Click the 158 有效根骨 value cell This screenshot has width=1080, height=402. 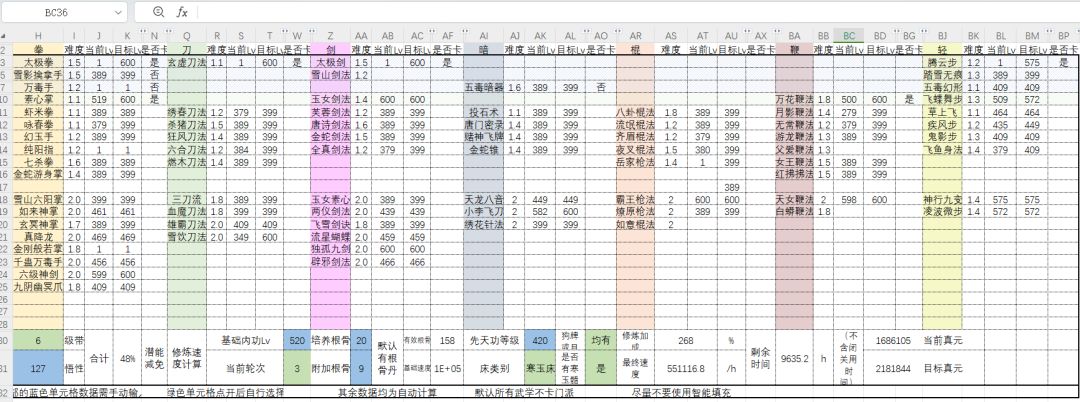click(x=448, y=340)
